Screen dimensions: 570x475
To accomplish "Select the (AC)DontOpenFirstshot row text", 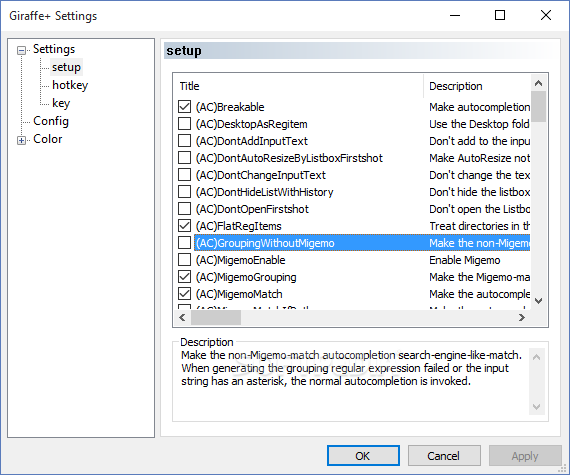I will [252, 209].
